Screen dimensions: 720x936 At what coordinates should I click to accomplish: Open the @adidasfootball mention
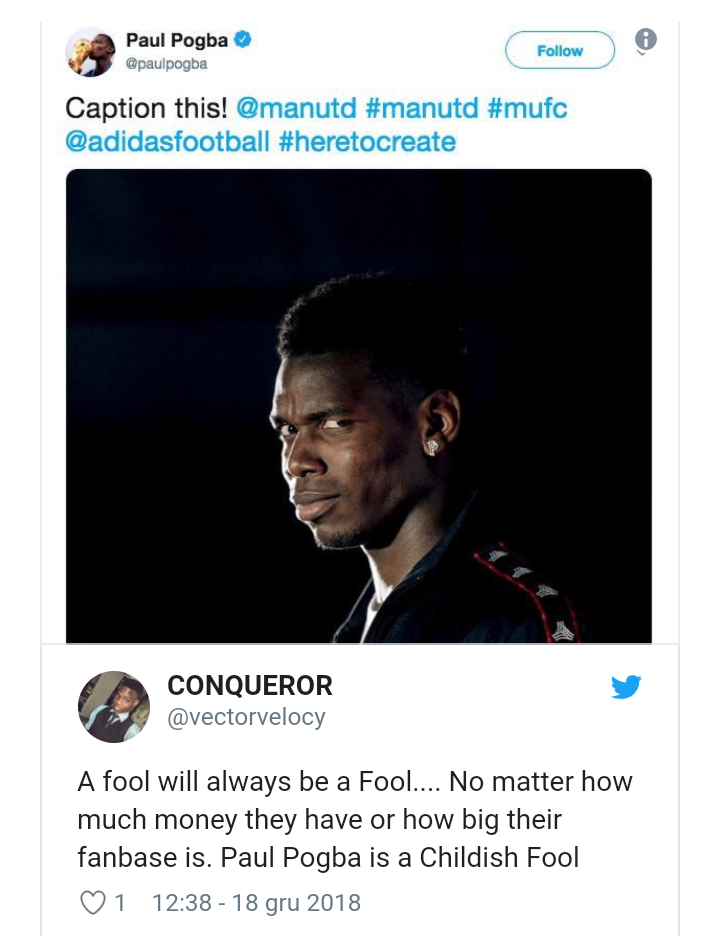(x=167, y=142)
